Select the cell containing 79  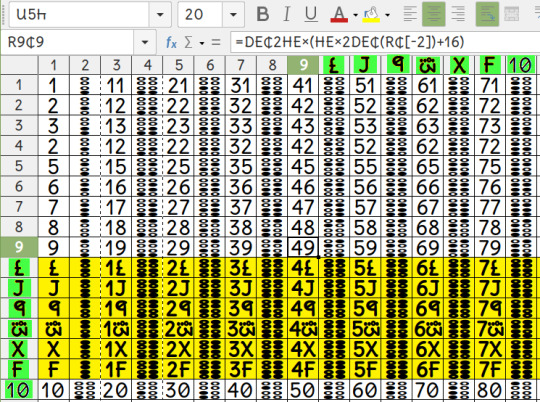pos(490,247)
